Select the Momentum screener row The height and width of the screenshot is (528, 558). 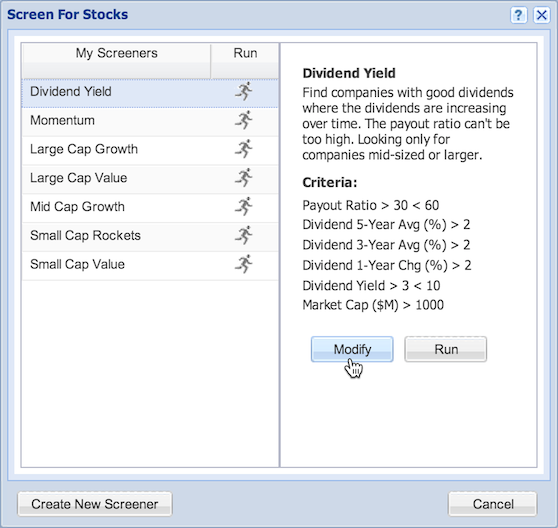coord(150,121)
